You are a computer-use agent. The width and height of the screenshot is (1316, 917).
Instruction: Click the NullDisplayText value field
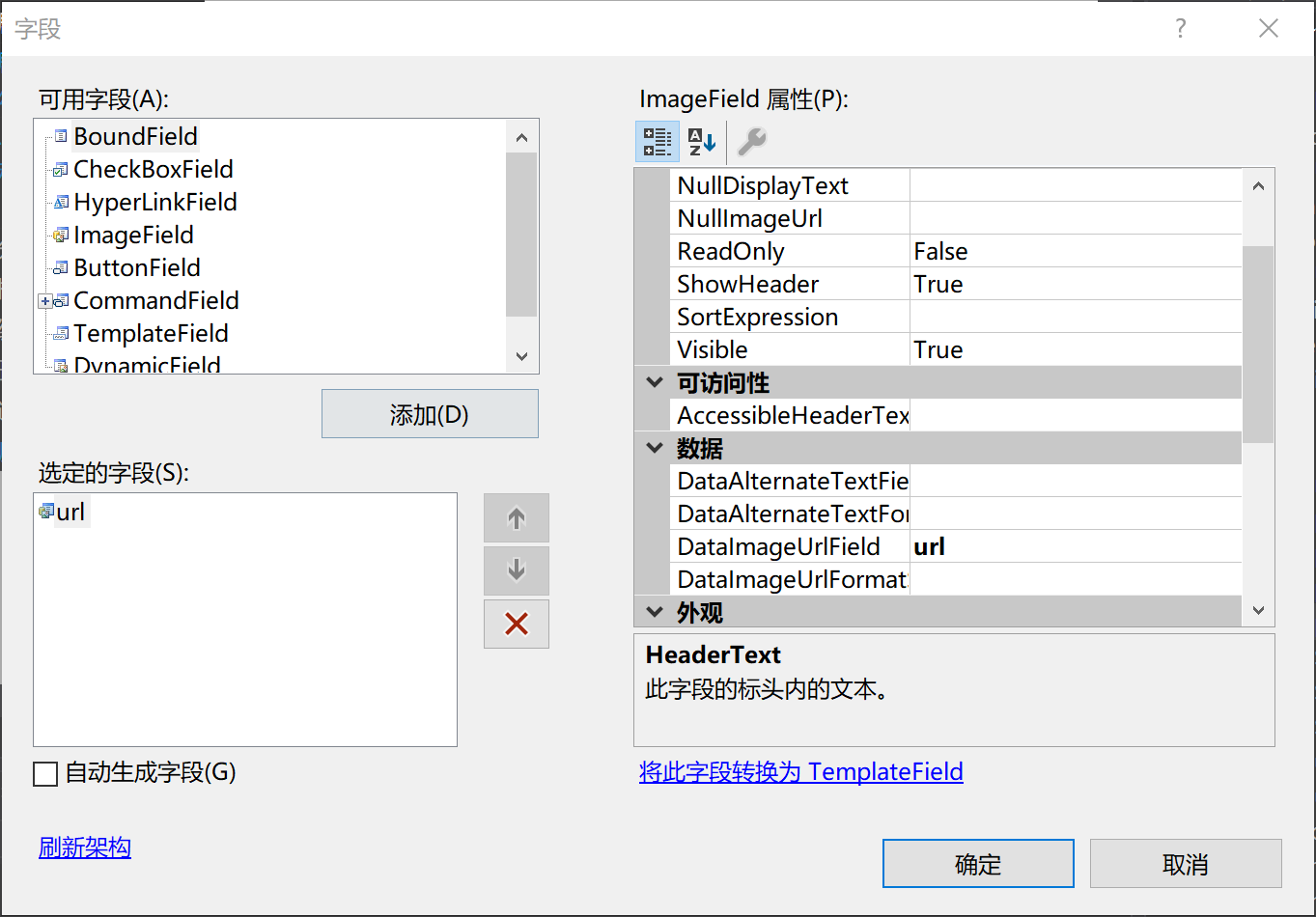1076,185
